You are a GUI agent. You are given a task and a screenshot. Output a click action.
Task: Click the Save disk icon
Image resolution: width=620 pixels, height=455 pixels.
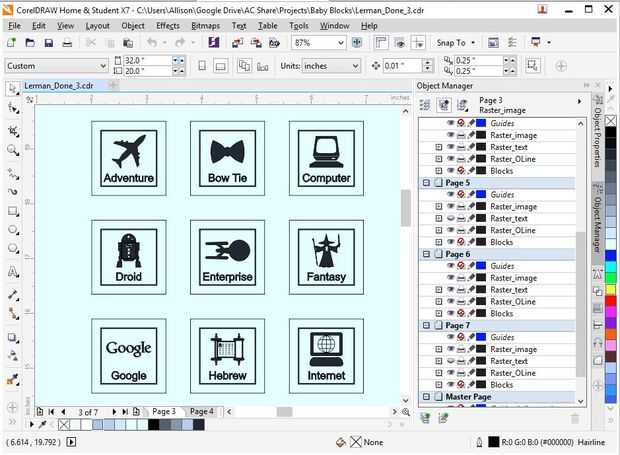coord(48,42)
